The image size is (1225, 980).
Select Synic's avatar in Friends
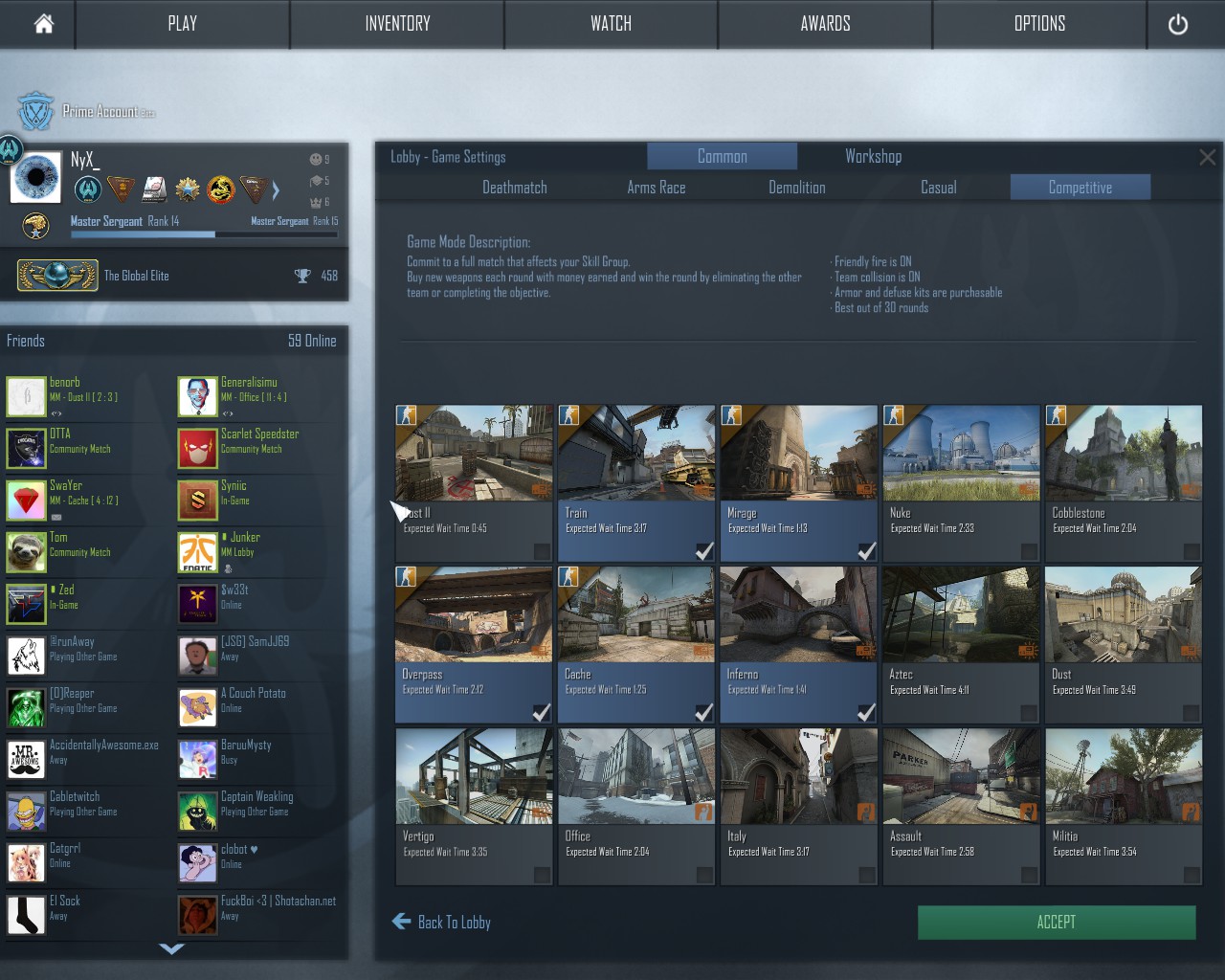[197, 500]
